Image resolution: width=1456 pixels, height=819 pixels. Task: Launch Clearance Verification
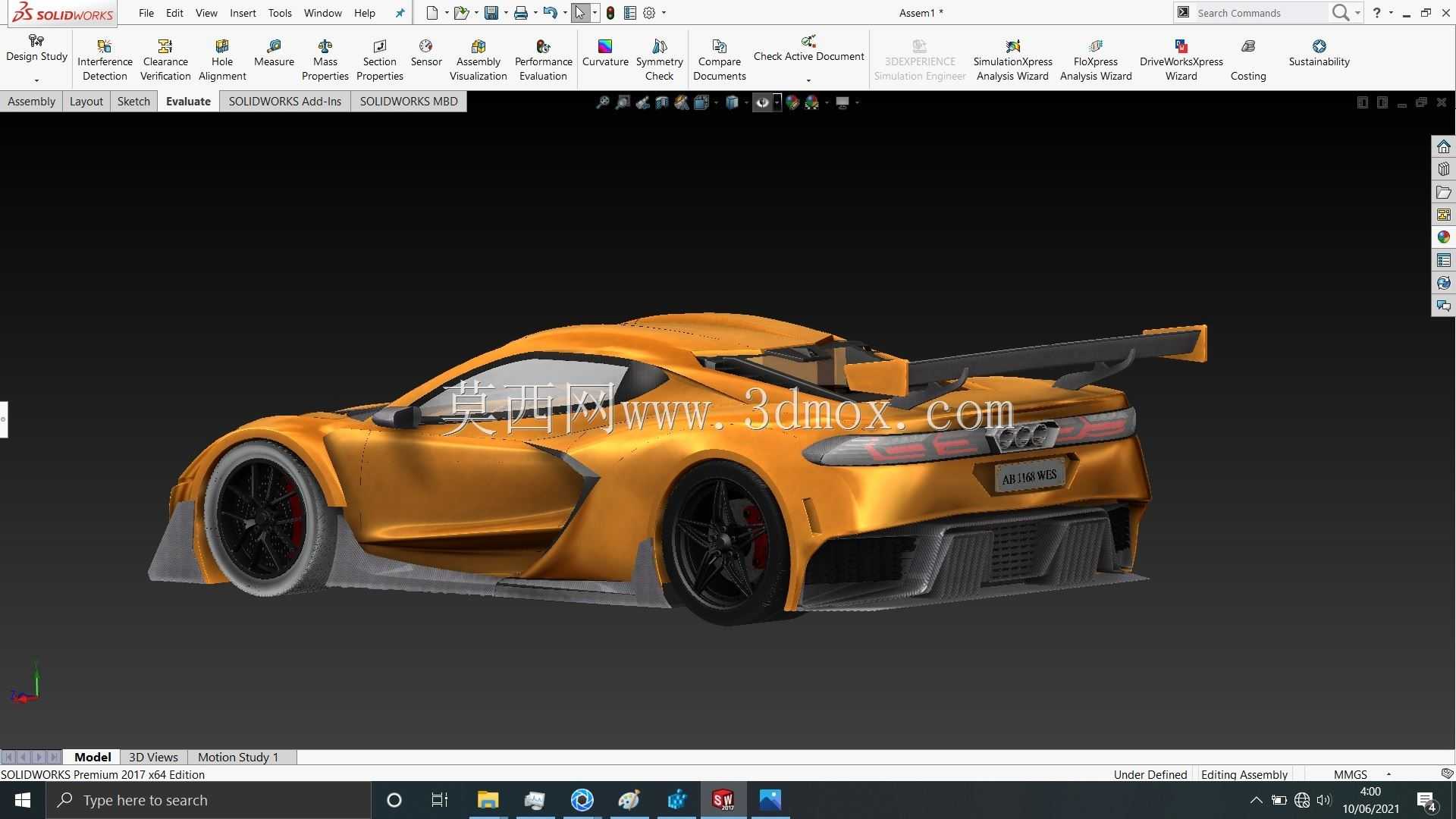(165, 61)
